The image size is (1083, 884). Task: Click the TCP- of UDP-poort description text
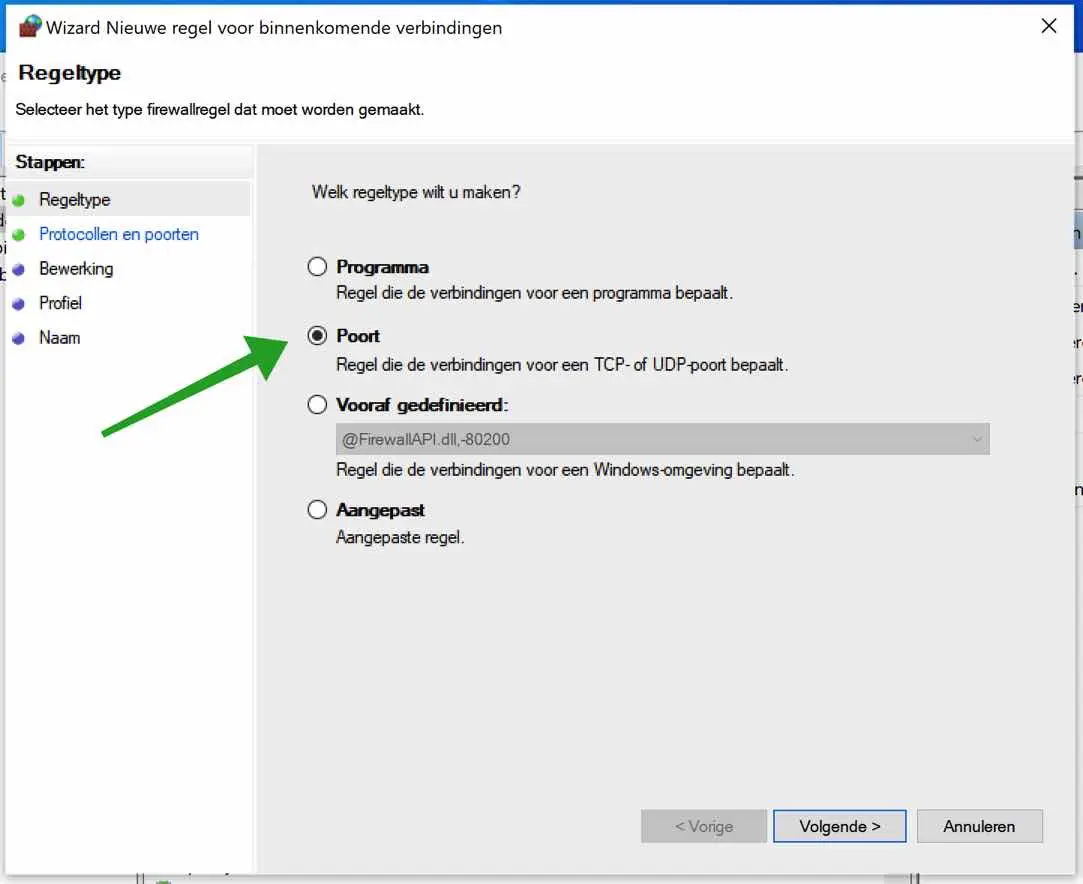562,365
